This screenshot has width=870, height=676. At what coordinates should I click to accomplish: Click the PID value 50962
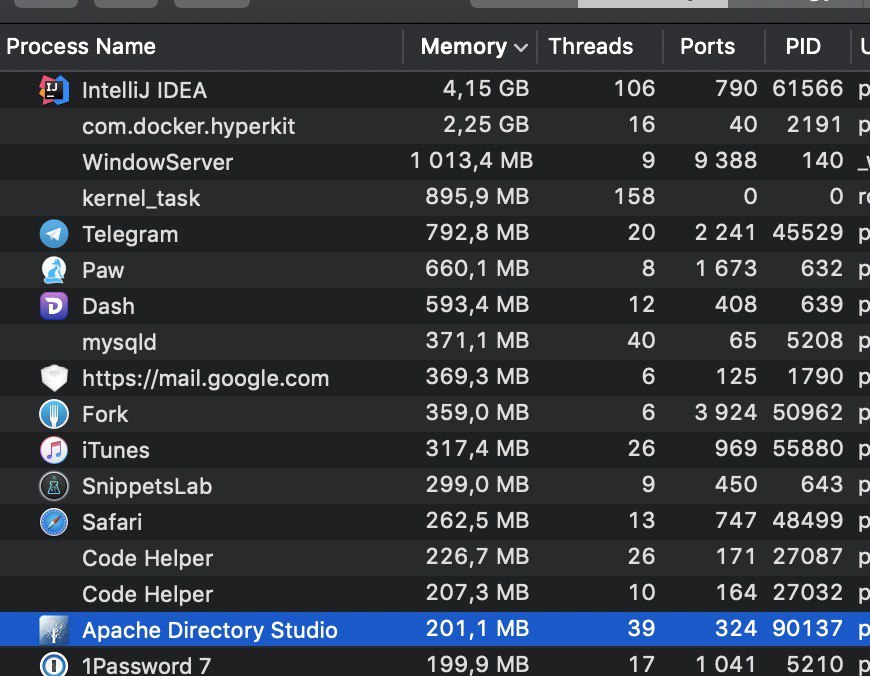click(808, 412)
